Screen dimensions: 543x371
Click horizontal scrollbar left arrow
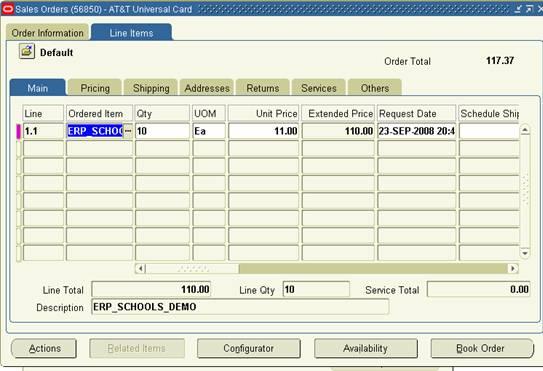[140, 268]
